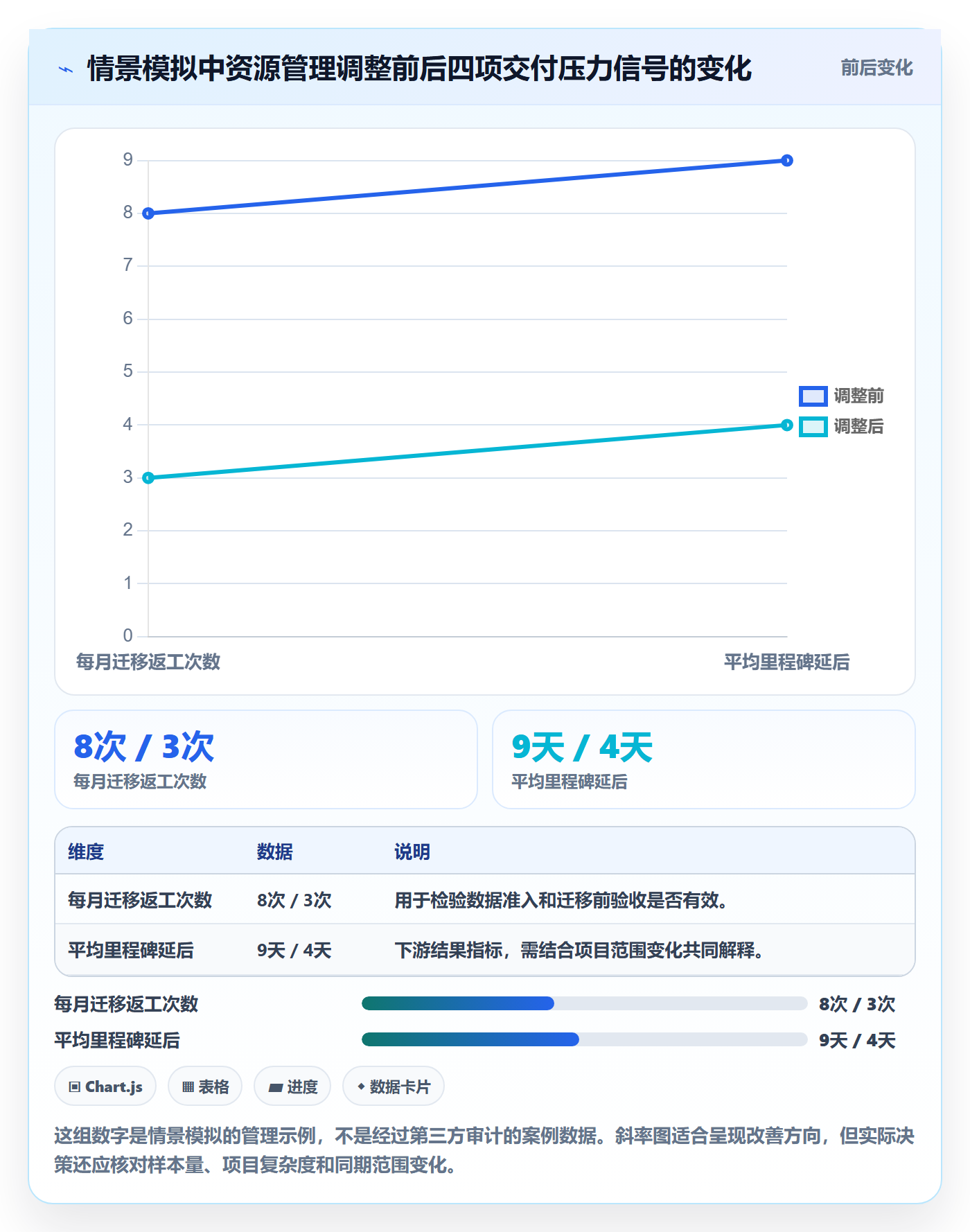The image size is (970, 1232).
Task: Click the 说明 column header
Action: tap(412, 852)
